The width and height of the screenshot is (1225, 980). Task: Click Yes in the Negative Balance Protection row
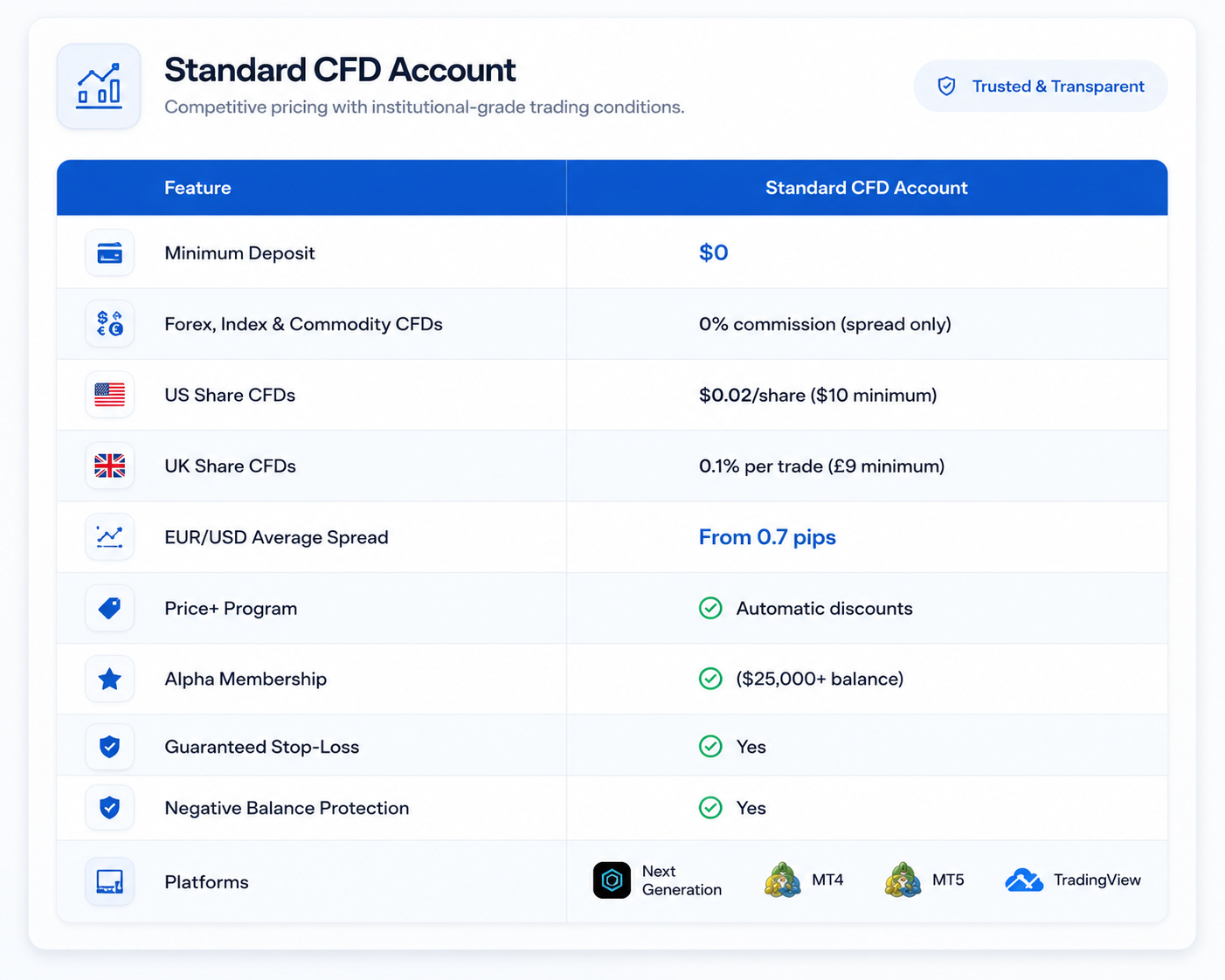click(x=751, y=808)
